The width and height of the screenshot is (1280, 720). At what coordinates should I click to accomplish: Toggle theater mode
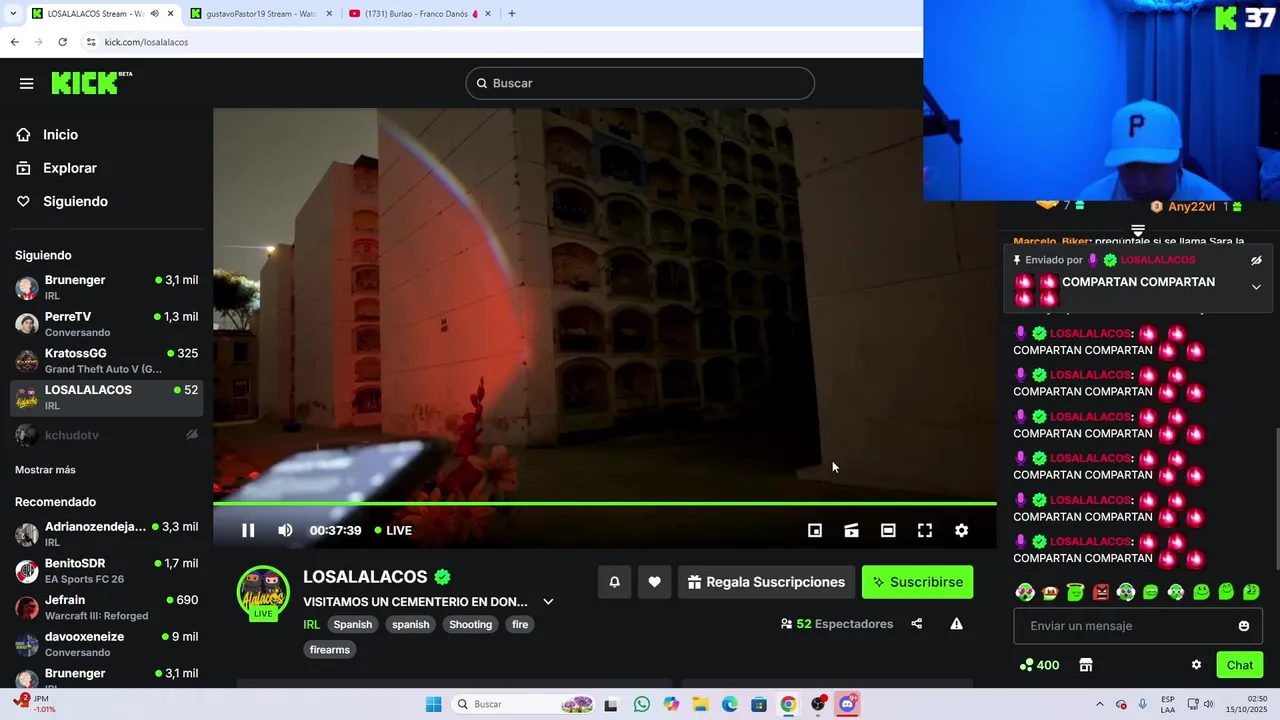pos(888,531)
